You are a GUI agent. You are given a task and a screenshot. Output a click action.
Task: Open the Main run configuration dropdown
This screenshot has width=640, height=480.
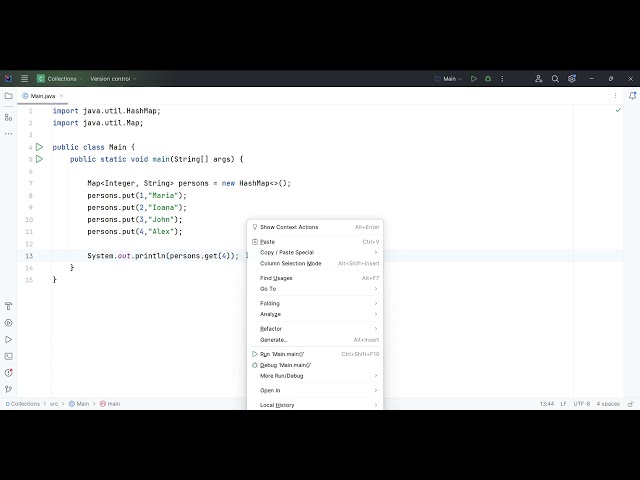pos(448,79)
